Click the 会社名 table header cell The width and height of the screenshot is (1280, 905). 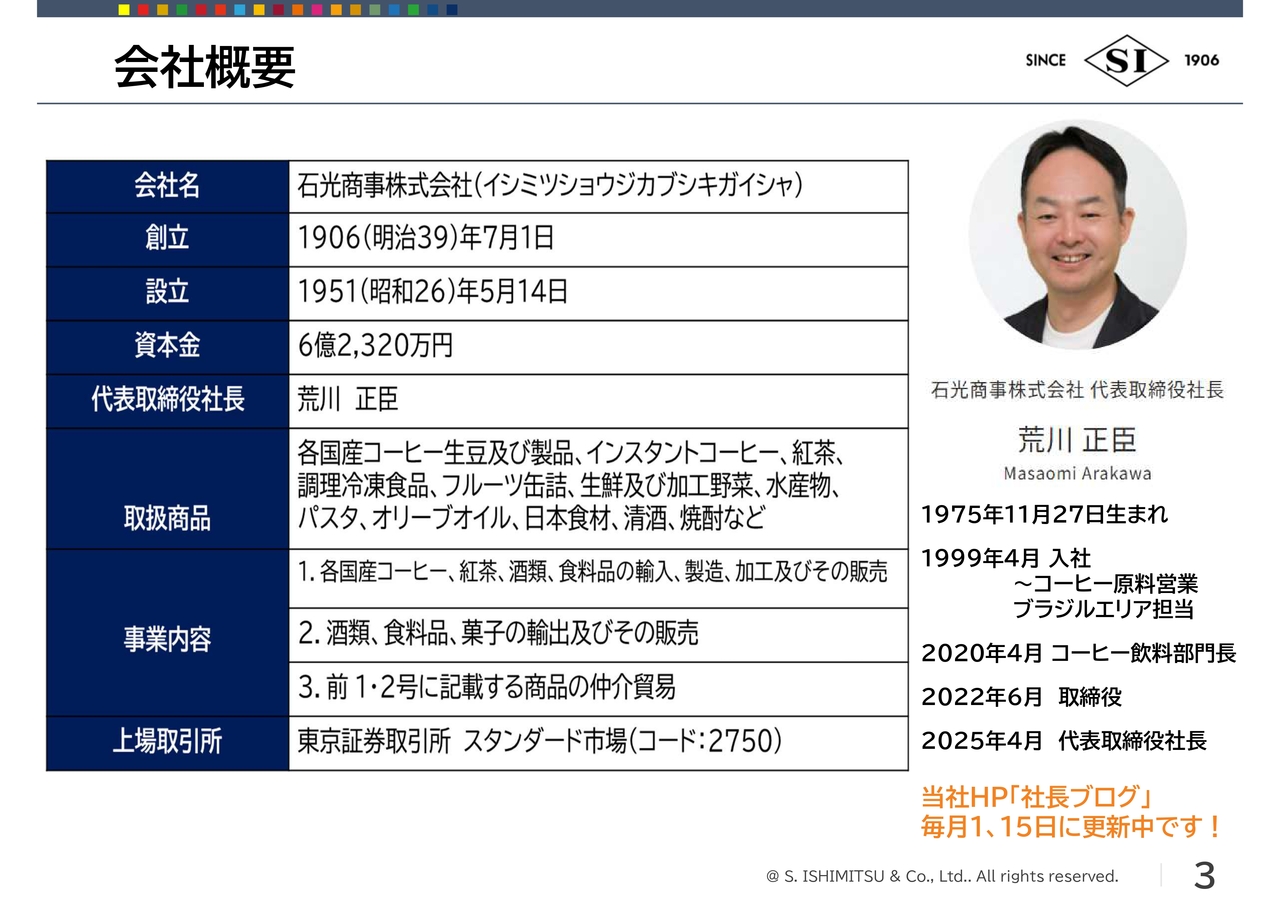[x=167, y=186]
